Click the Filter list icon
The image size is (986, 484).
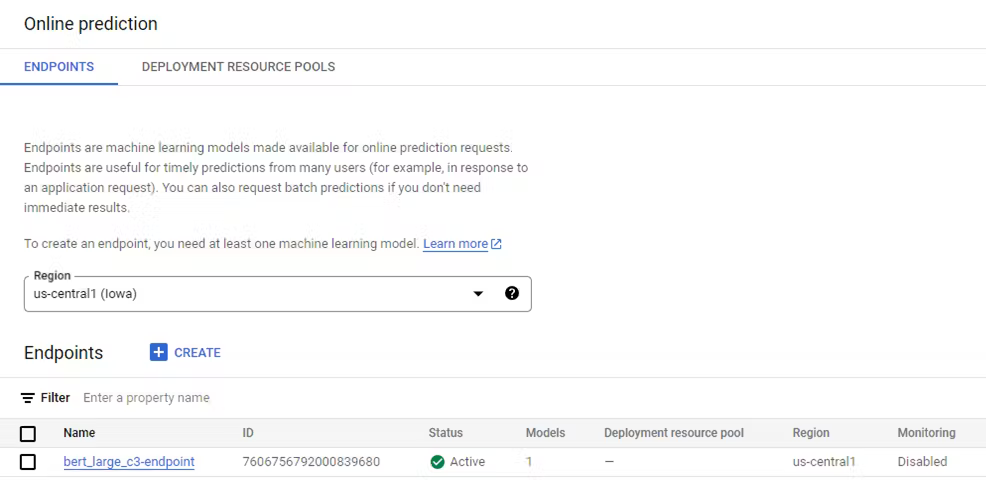tap(28, 398)
